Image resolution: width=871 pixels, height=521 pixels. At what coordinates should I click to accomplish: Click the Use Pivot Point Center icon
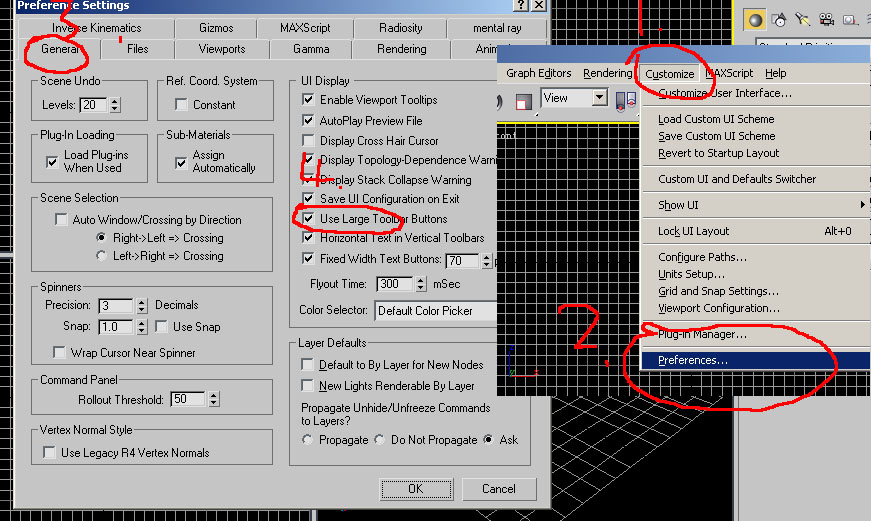pyautogui.click(x=626, y=101)
